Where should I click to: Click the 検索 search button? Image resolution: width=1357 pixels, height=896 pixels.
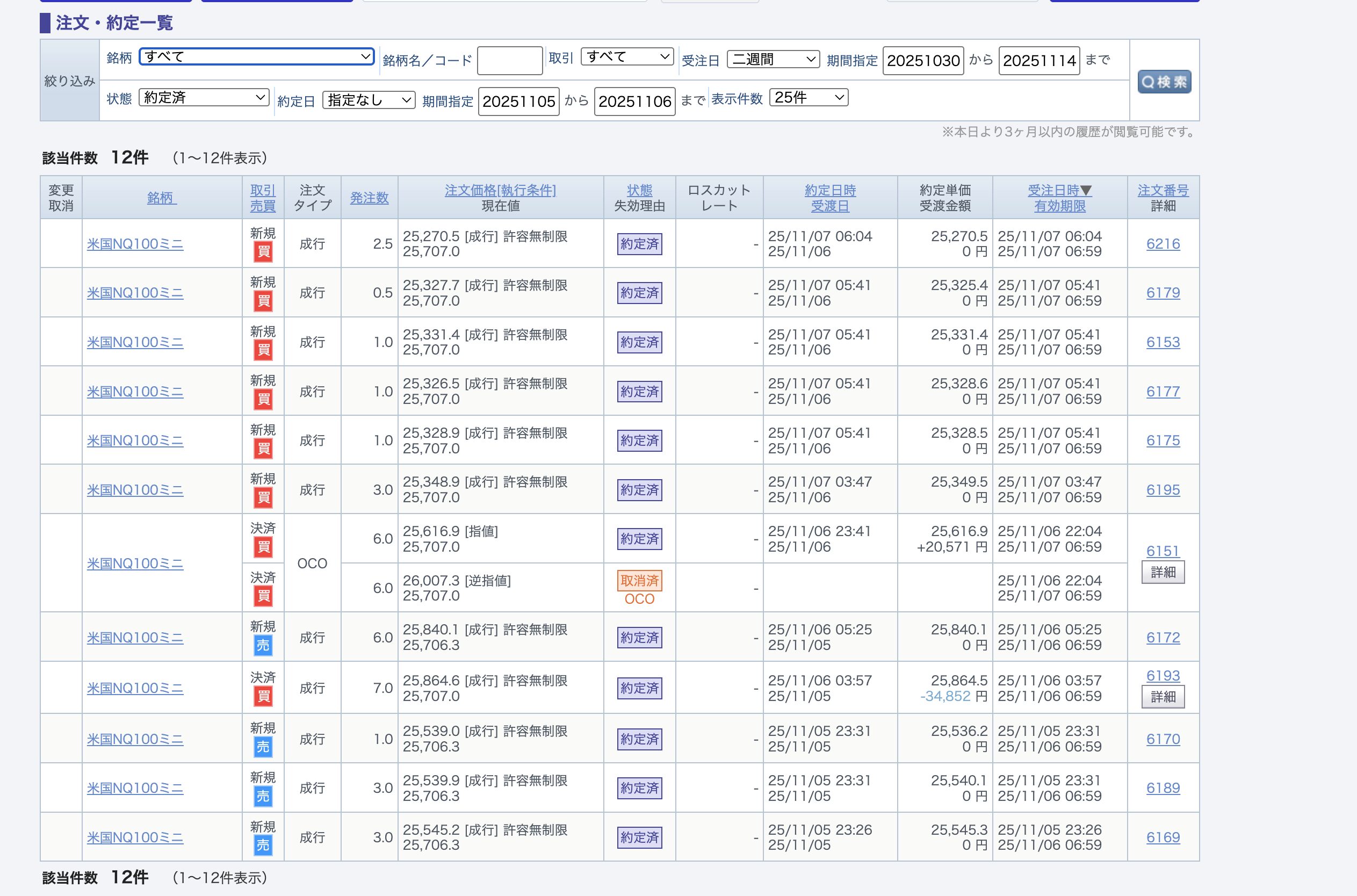pos(1163,82)
